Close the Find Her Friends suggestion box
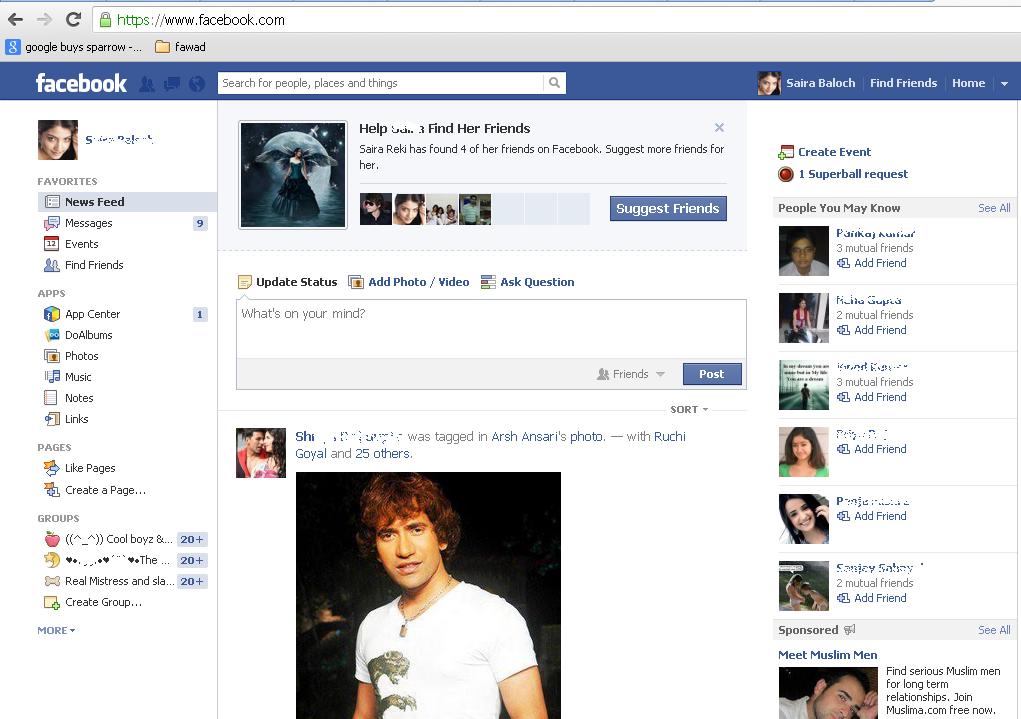Image resolution: width=1021 pixels, height=719 pixels. tap(719, 128)
